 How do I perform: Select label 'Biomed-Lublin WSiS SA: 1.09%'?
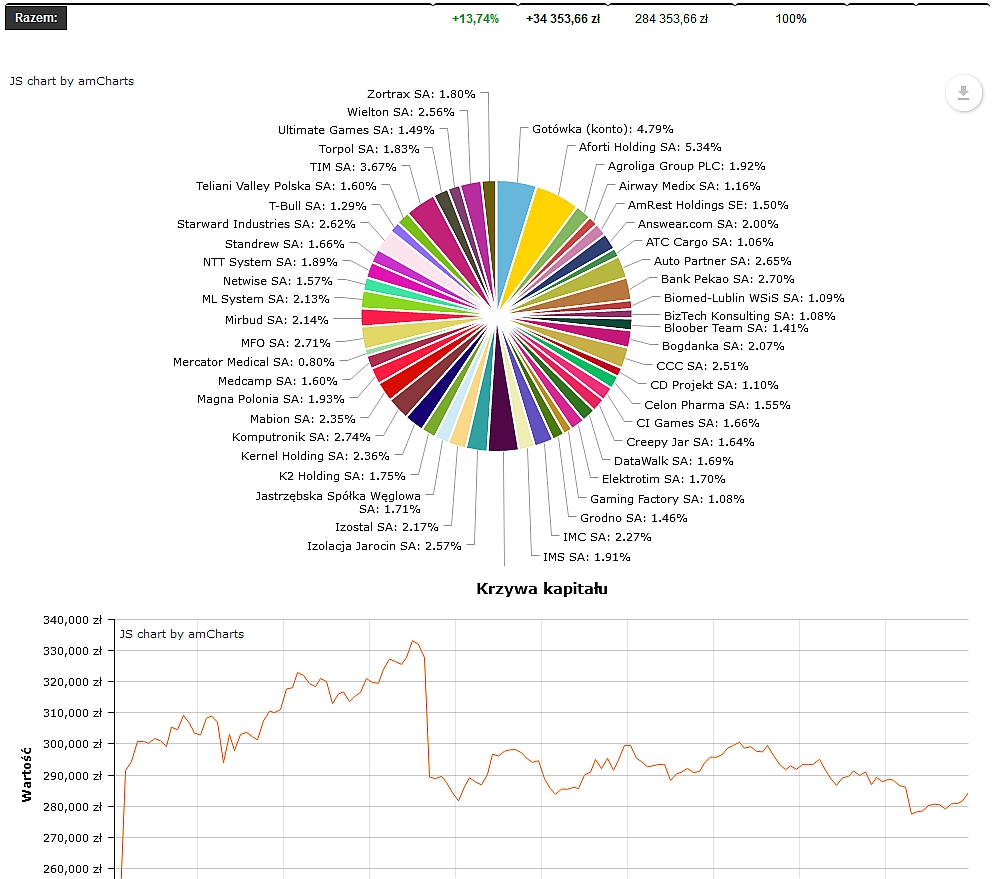[x=754, y=298]
